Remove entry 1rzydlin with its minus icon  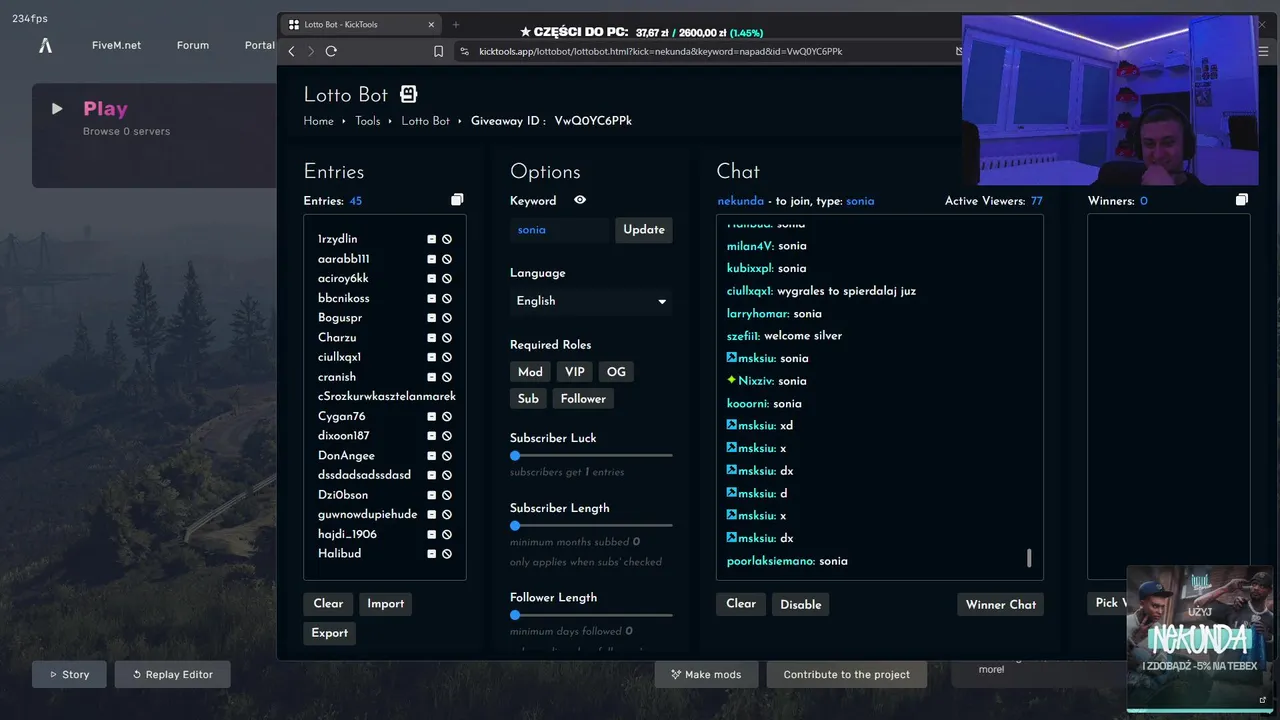point(432,239)
